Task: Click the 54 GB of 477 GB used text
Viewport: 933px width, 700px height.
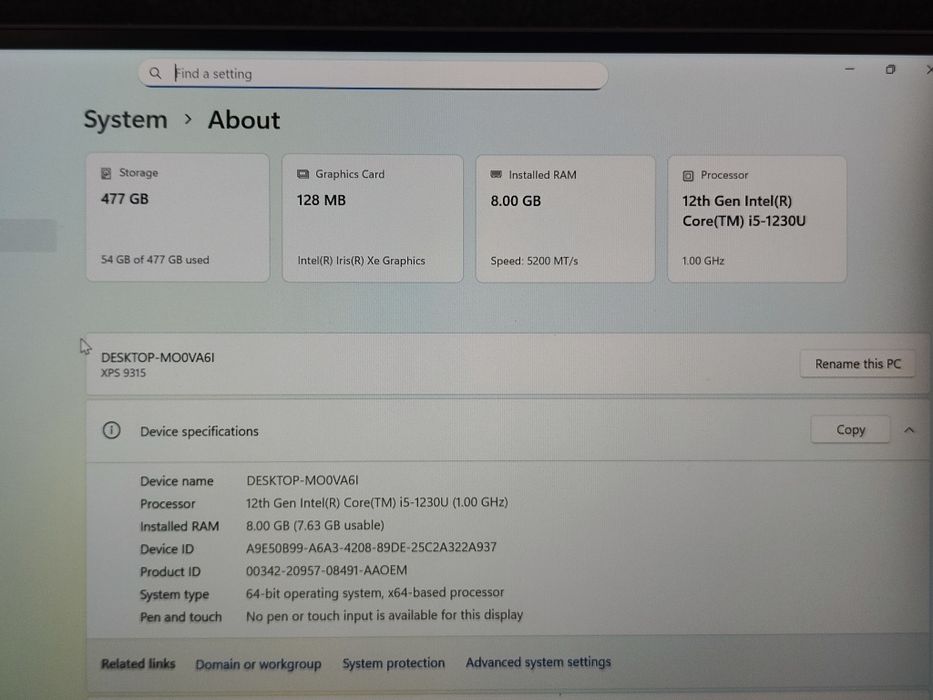Action: coord(155,260)
